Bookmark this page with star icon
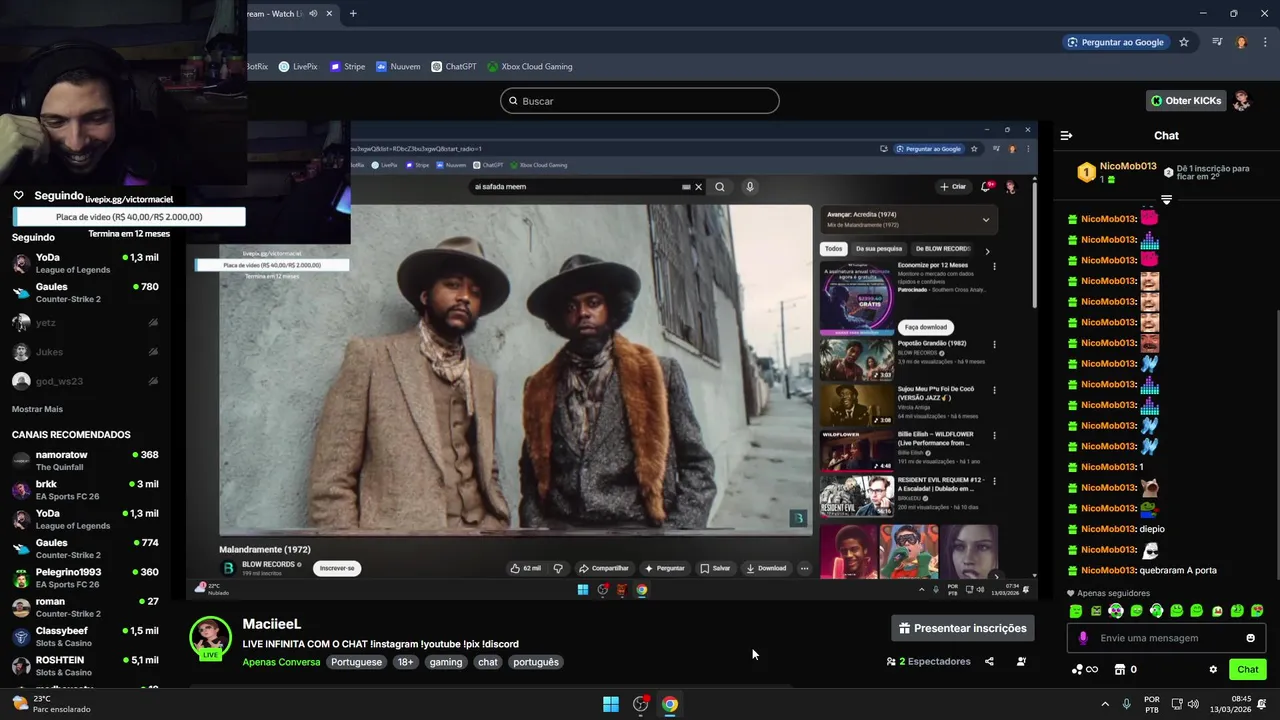The image size is (1280, 720). (1184, 42)
